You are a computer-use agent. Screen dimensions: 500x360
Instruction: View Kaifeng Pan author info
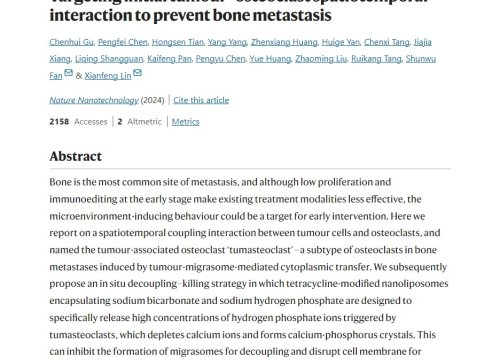pyautogui.click(x=169, y=59)
